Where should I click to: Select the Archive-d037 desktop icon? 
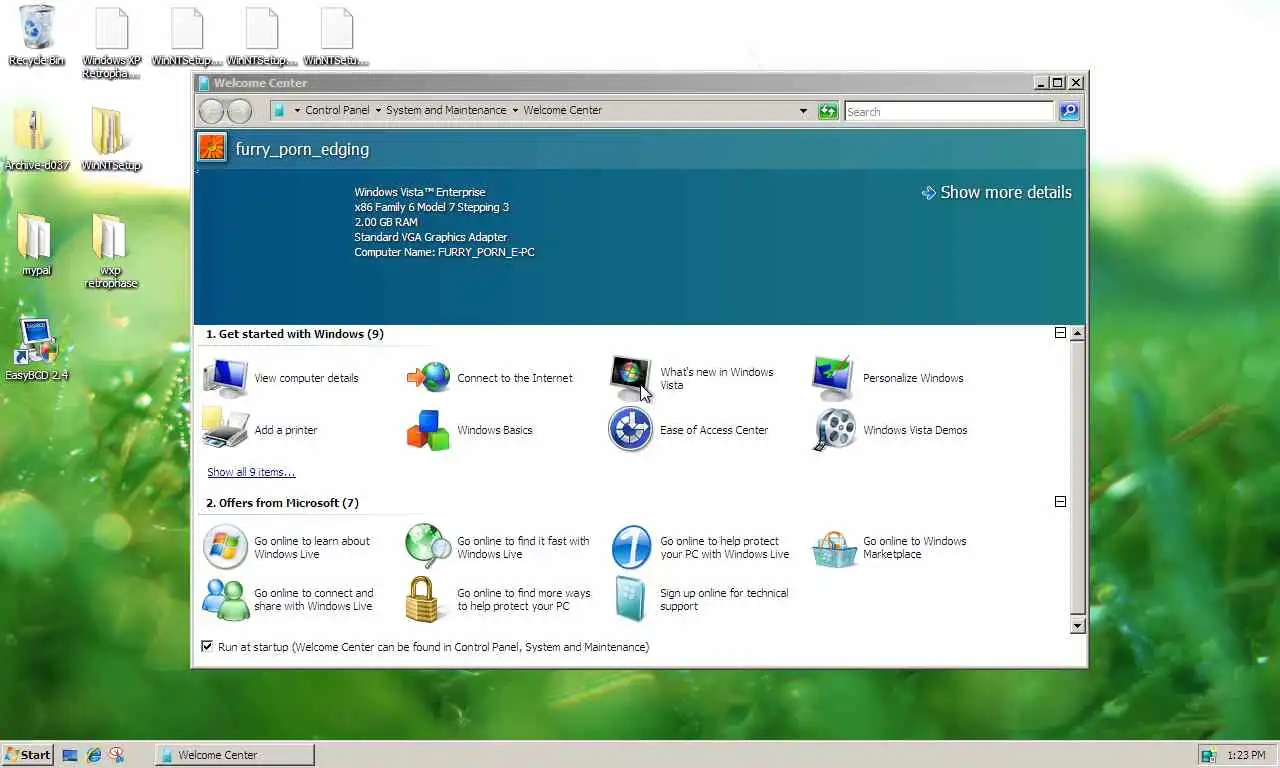[37, 140]
